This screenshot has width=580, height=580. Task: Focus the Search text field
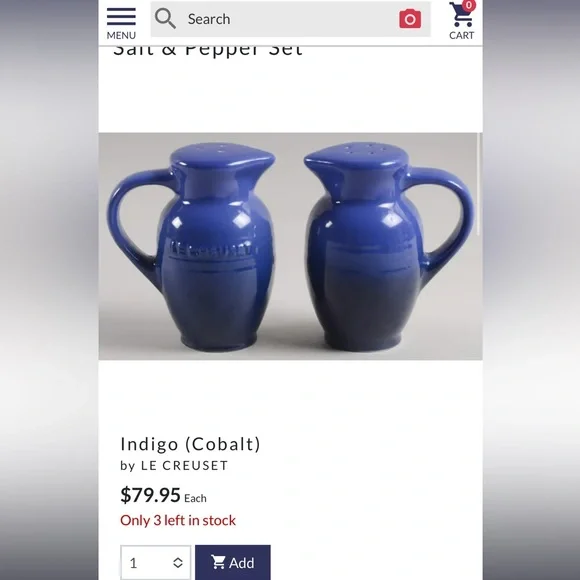pos(290,19)
